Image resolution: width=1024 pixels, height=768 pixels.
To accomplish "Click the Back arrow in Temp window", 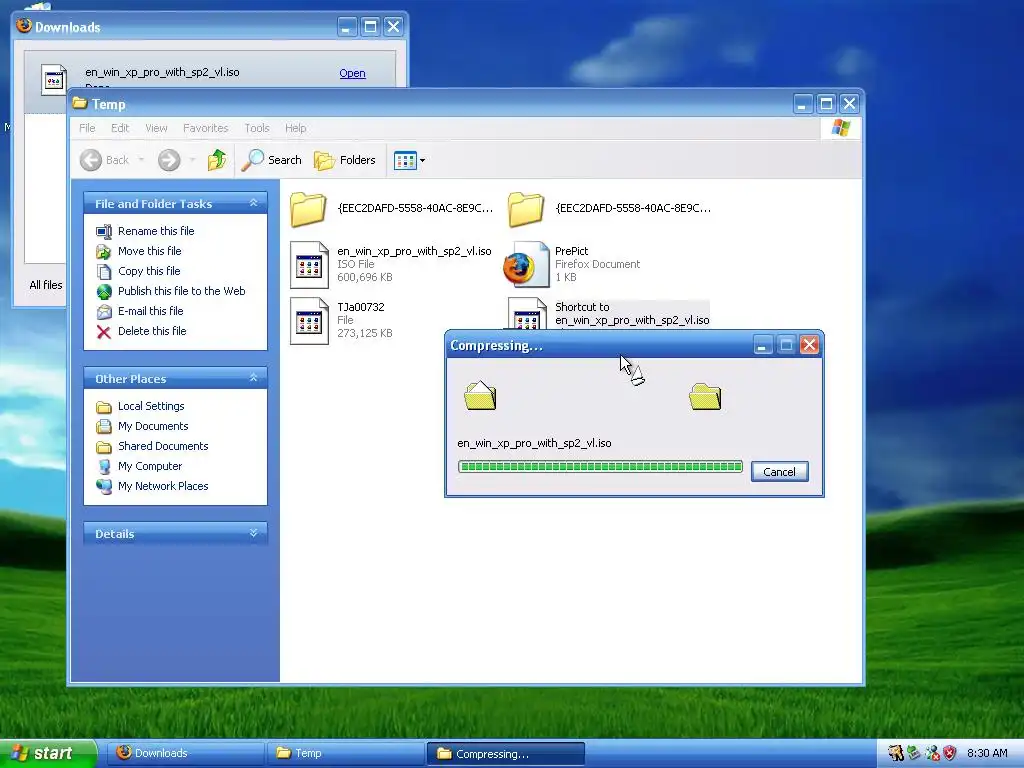I will pyautogui.click(x=91, y=160).
